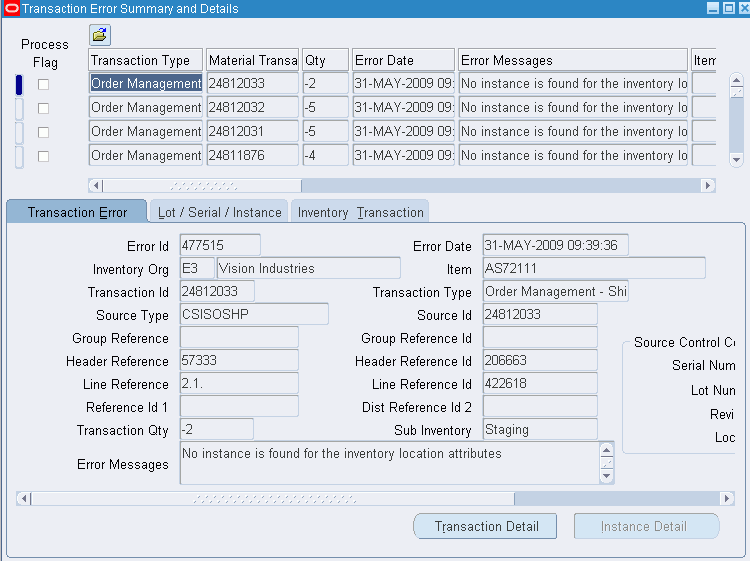Image resolution: width=750 pixels, height=561 pixels.
Task: Click the left arrow of the details panel scrollbar
Action: 24,498
